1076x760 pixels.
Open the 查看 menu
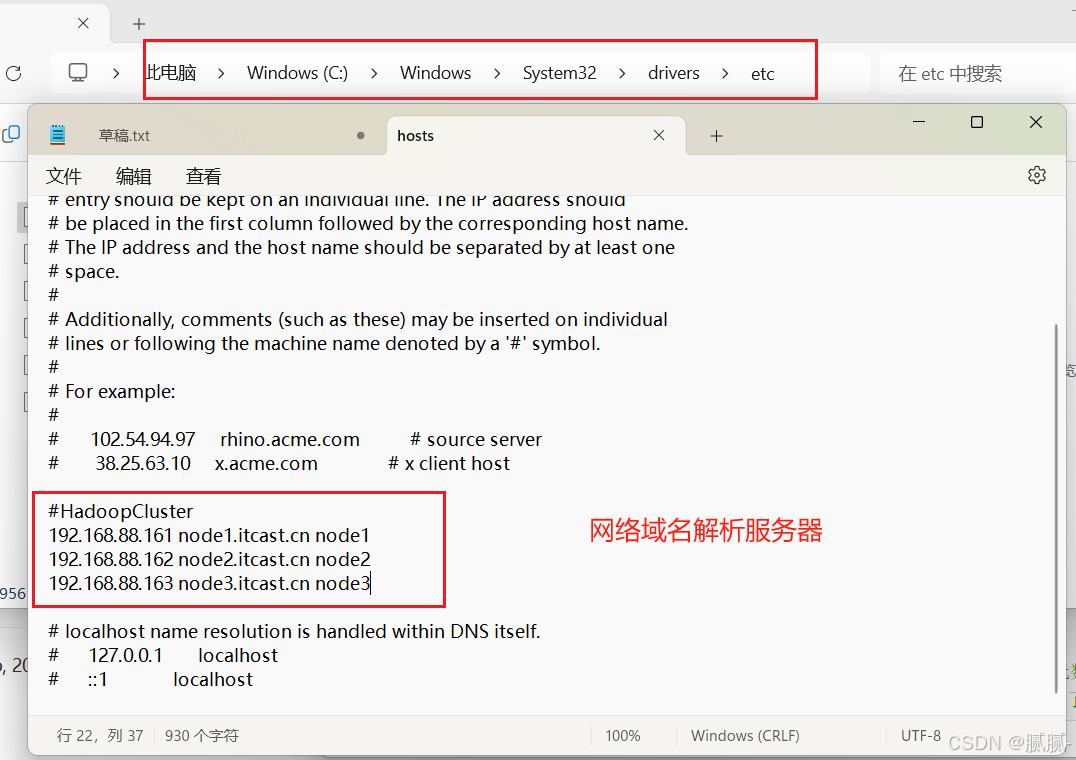click(203, 175)
